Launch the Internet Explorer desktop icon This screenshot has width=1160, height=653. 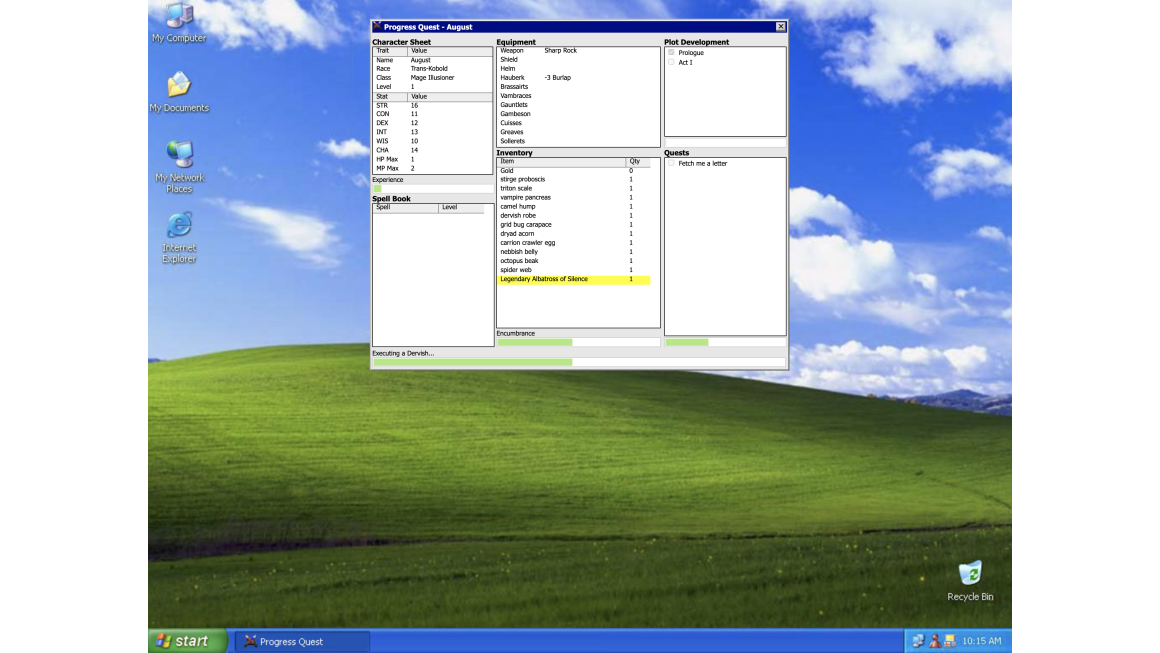pyautogui.click(x=179, y=237)
